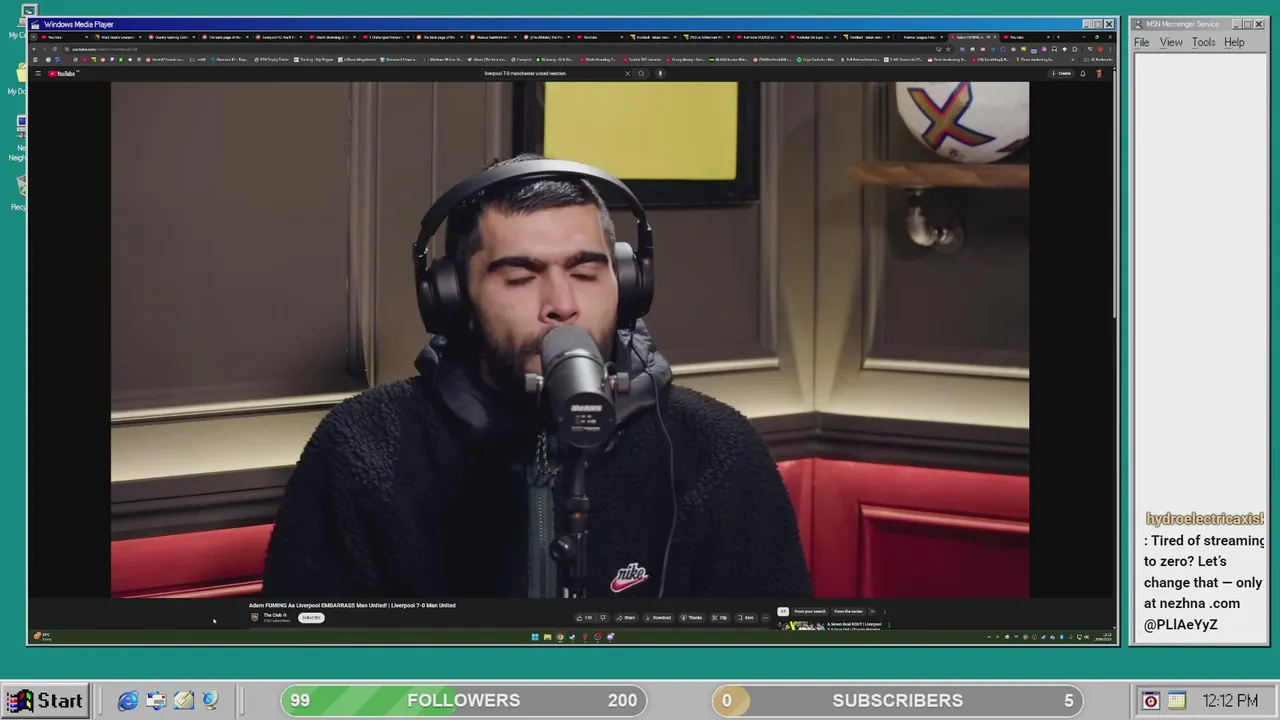Select the 'All' filter chip

click(783, 611)
